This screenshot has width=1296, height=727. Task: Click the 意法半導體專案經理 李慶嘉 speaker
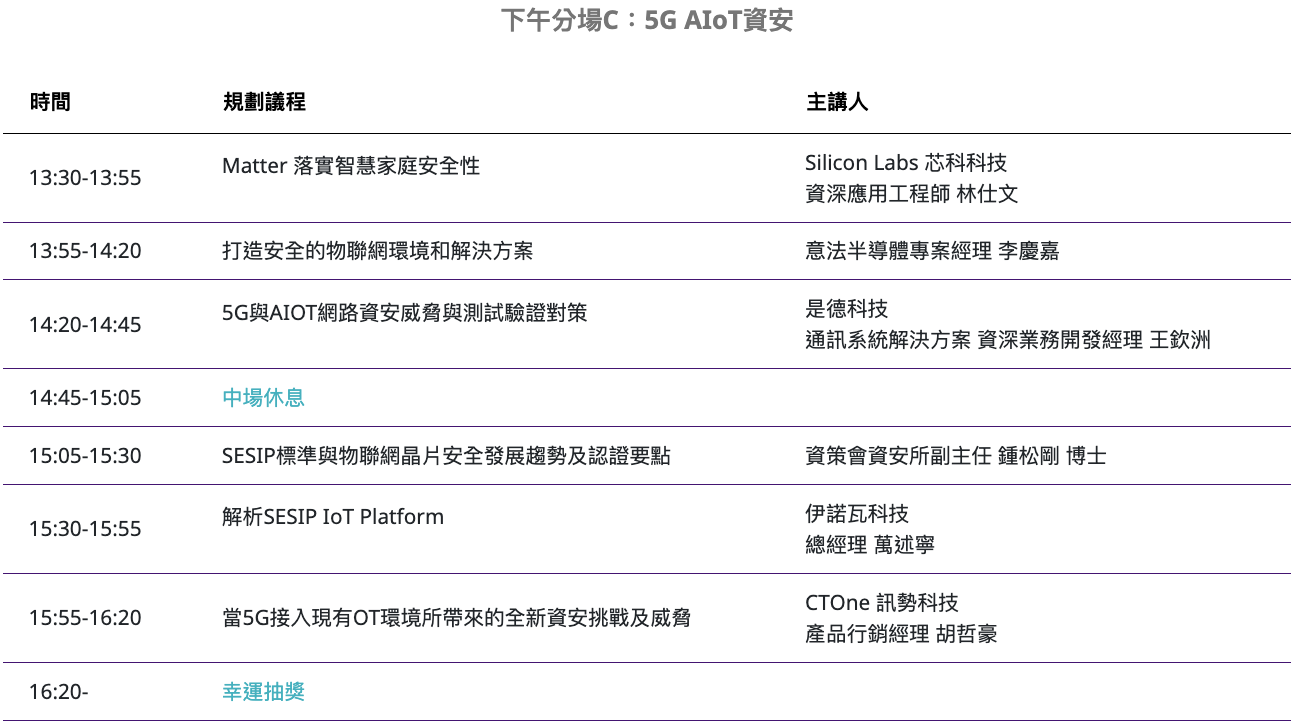pyautogui.click(x=931, y=251)
